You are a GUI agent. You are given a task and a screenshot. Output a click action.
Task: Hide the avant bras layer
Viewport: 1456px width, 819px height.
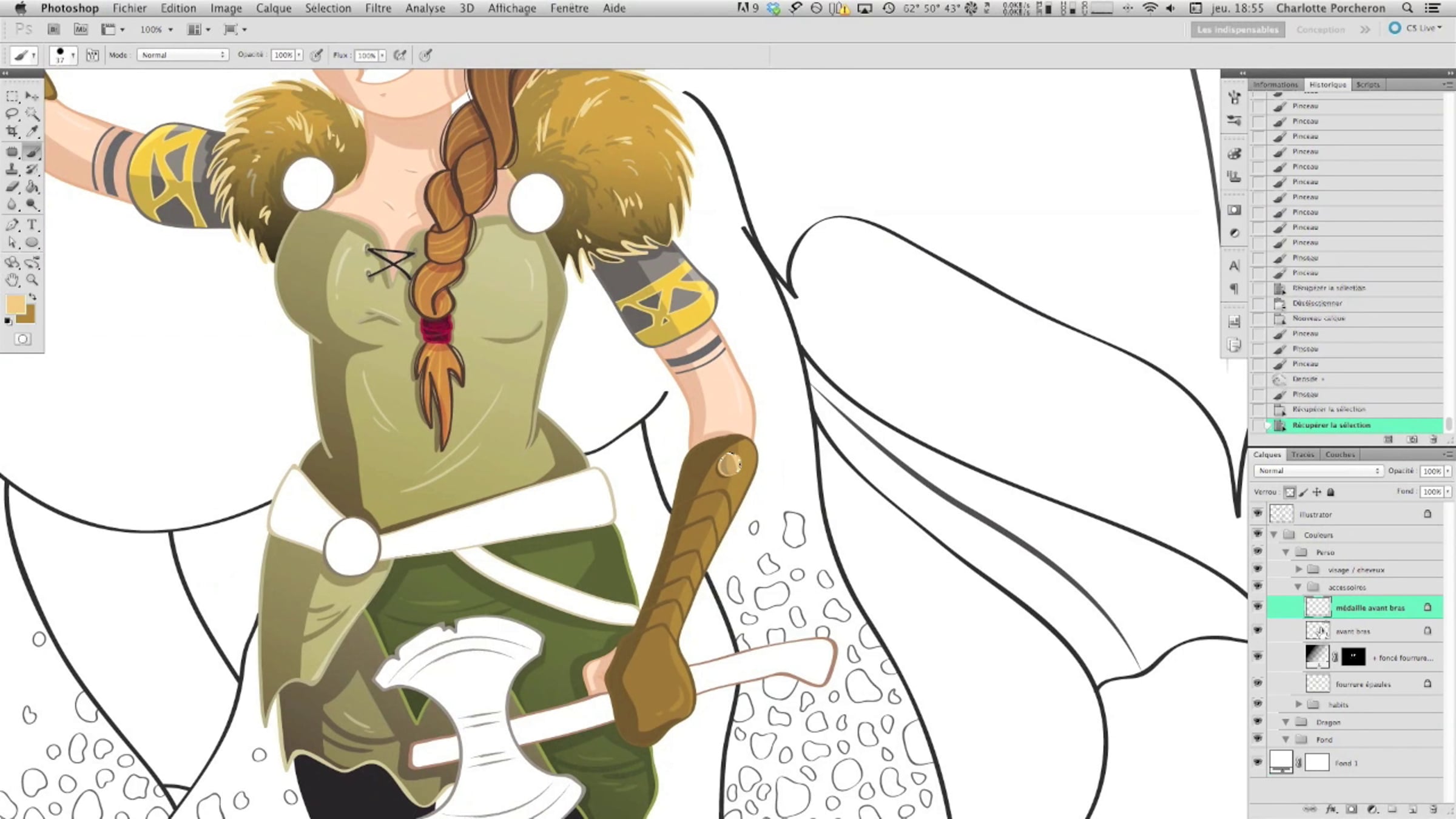point(1258,630)
